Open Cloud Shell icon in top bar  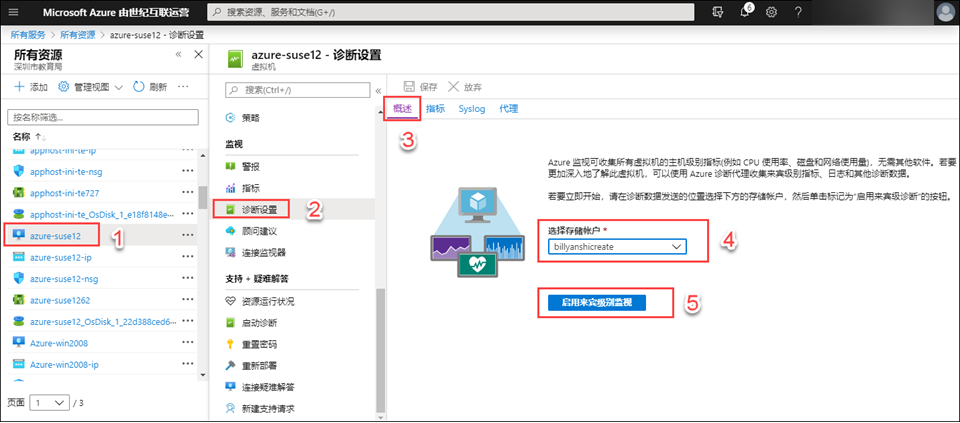(x=719, y=12)
